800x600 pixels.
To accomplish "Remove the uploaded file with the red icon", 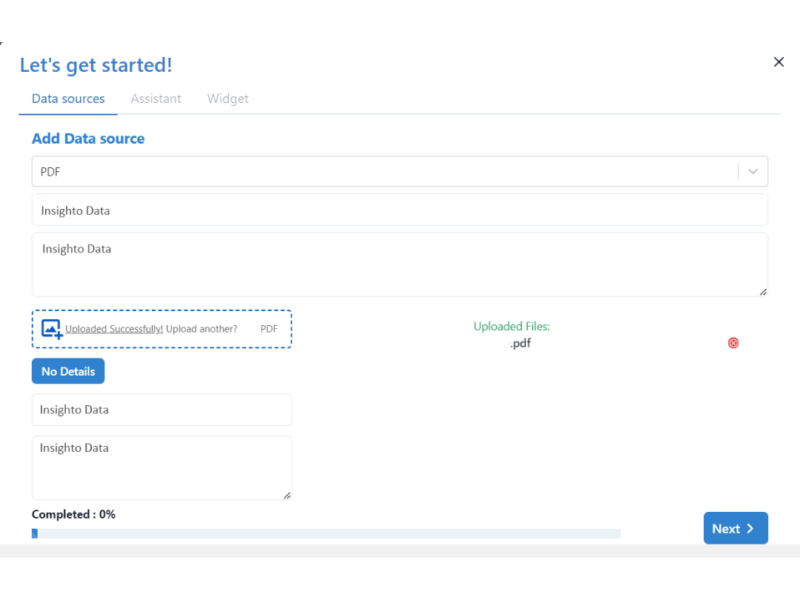I will [733, 343].
